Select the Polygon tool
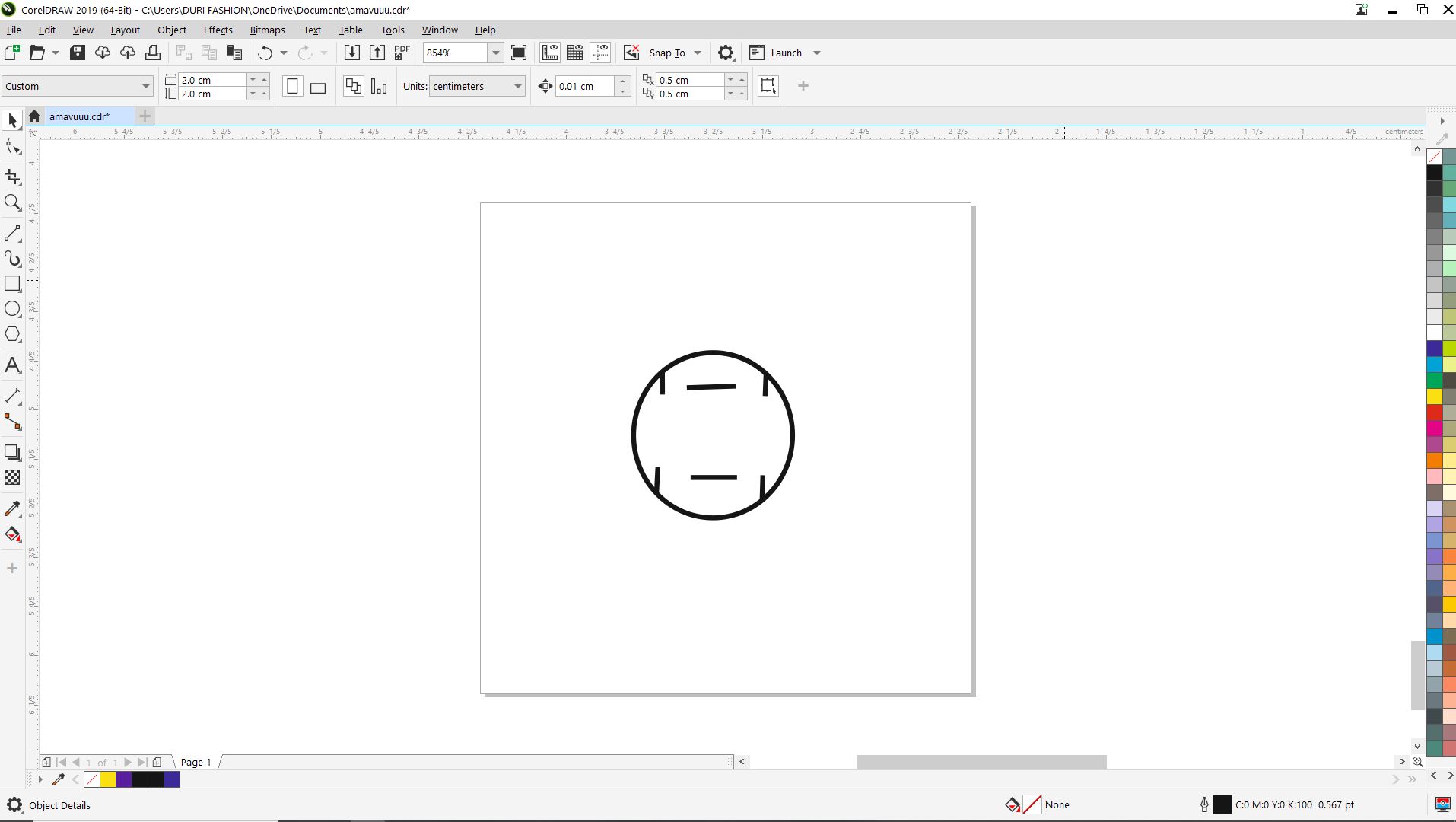1456x822 pixels. click(x=12, y=334)
